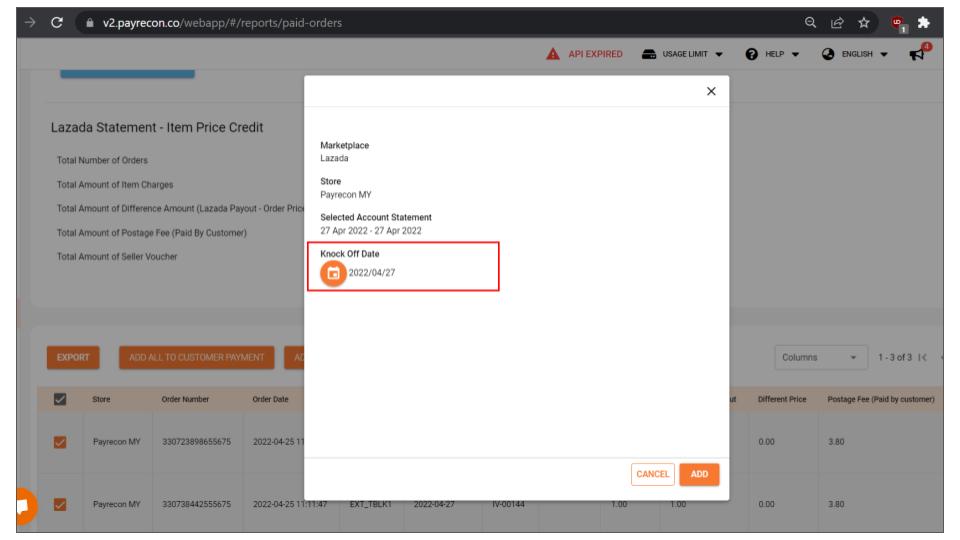Click the API EXPIRED link text
The width and height of the screenshot is (960, 540).
coord(595,54)
